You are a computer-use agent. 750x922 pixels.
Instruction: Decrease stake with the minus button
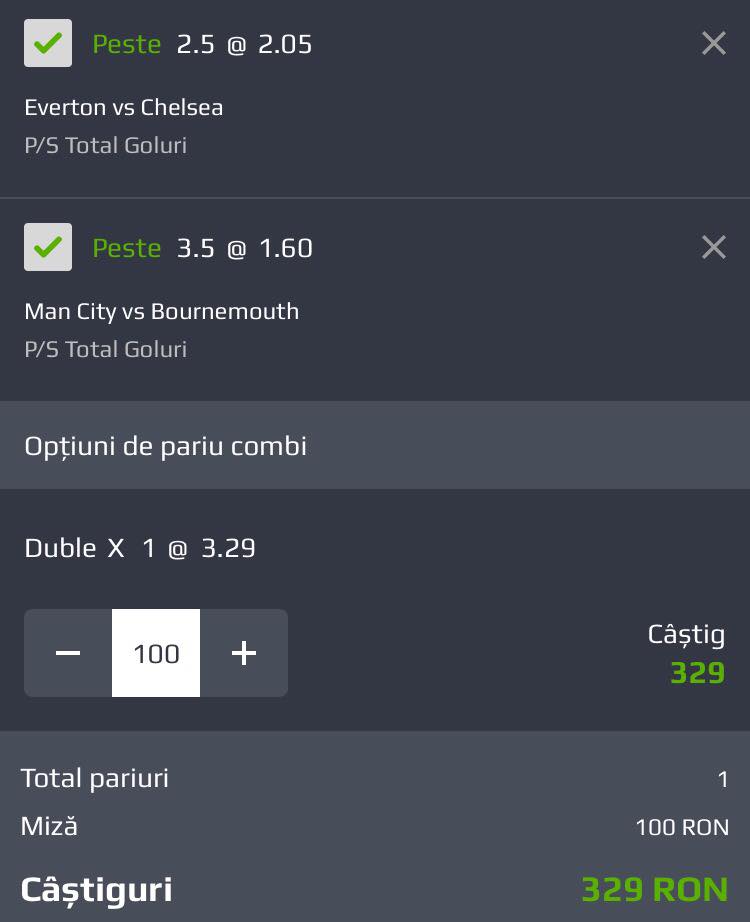pos(68,653)
